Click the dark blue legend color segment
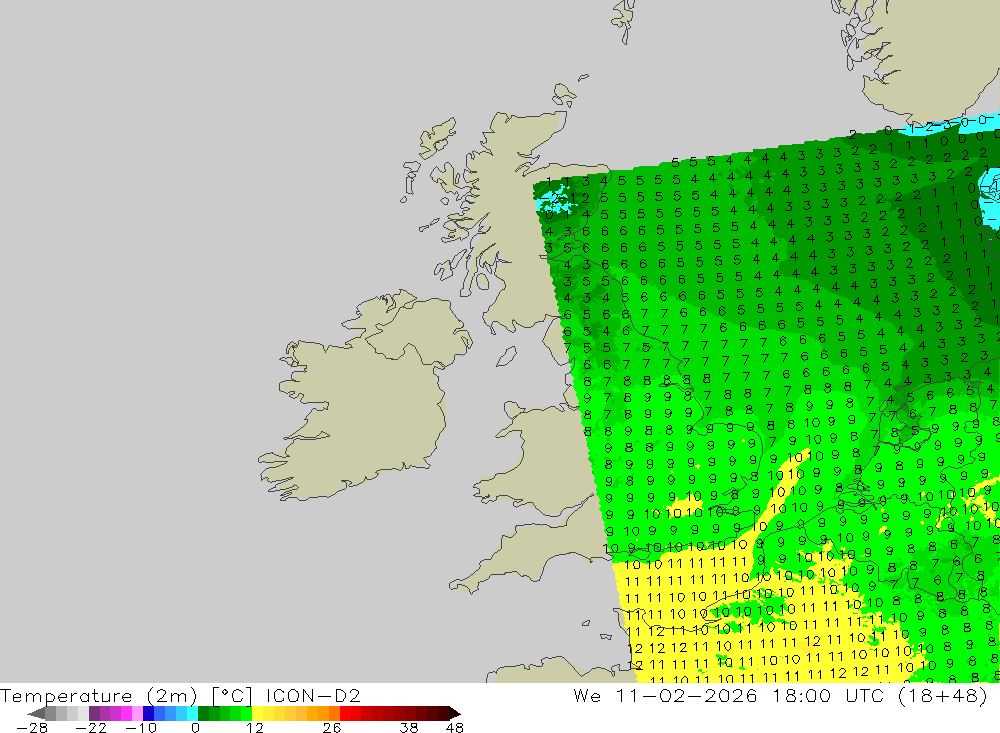Image resolution: width=1000 pixels, height=733 pixels. point(149,713)
